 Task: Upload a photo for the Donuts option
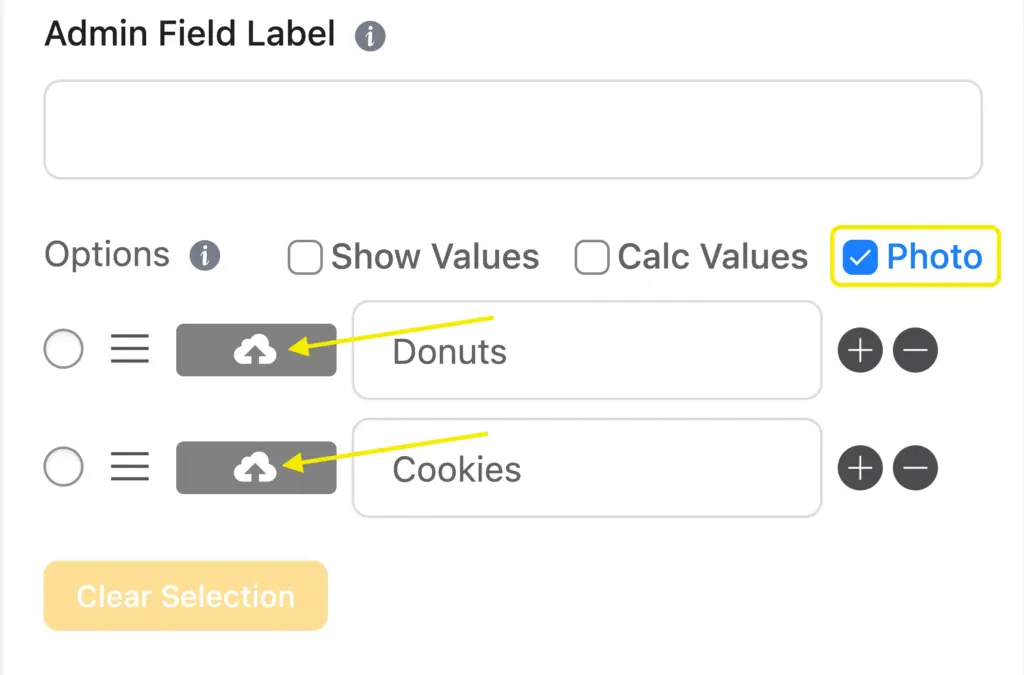[255, 350]
